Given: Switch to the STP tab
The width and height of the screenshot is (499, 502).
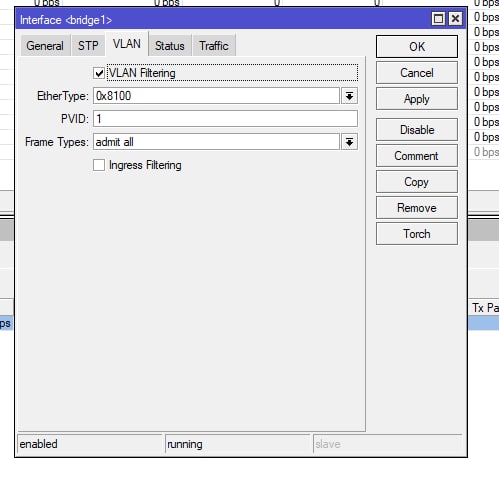Looking at the screenshot, I should click(x=88, y=46).
